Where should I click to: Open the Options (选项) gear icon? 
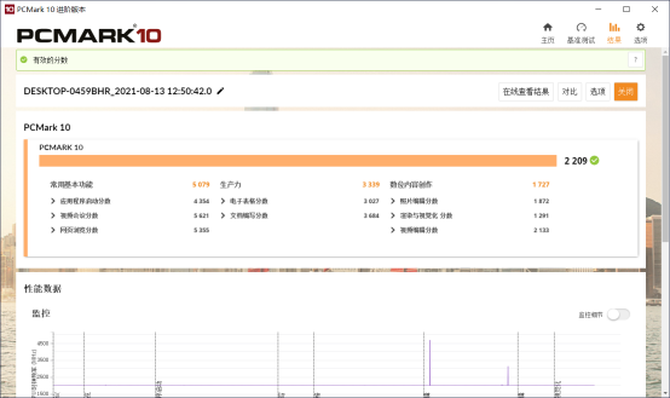pos(640,28)
